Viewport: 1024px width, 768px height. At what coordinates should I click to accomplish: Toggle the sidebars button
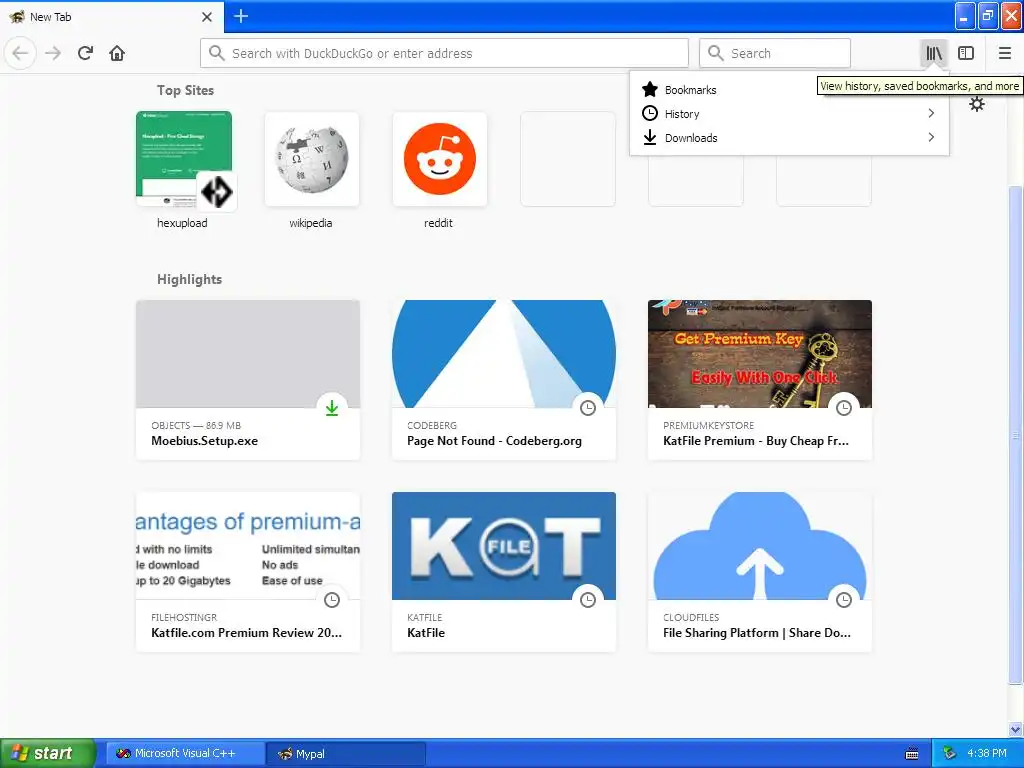tap(966, 53)
